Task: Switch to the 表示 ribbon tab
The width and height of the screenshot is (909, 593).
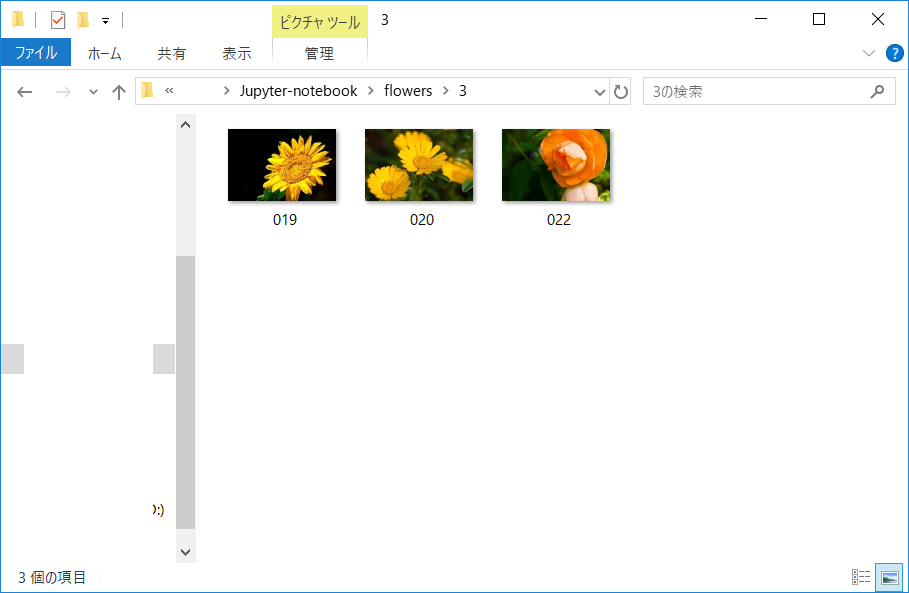Action: click(x=237, y=53)
